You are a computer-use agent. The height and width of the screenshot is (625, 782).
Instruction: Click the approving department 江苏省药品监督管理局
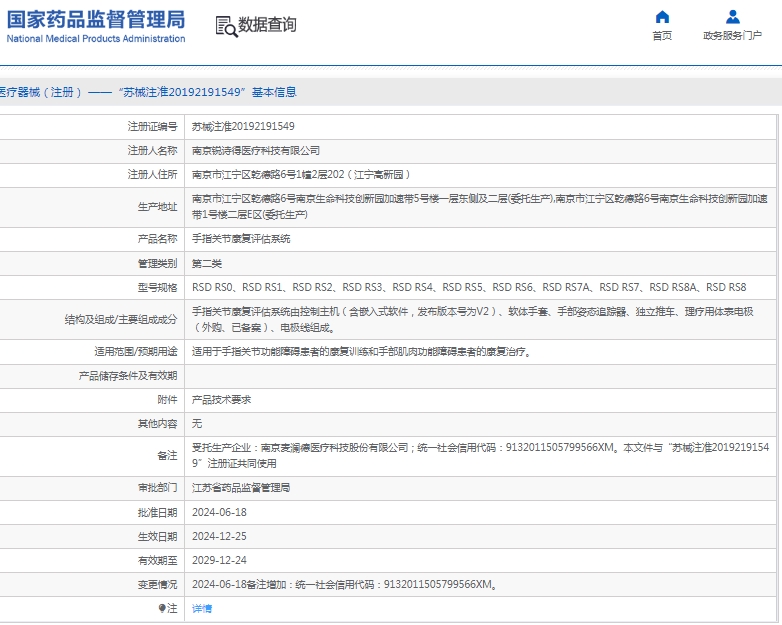(241, 488)
